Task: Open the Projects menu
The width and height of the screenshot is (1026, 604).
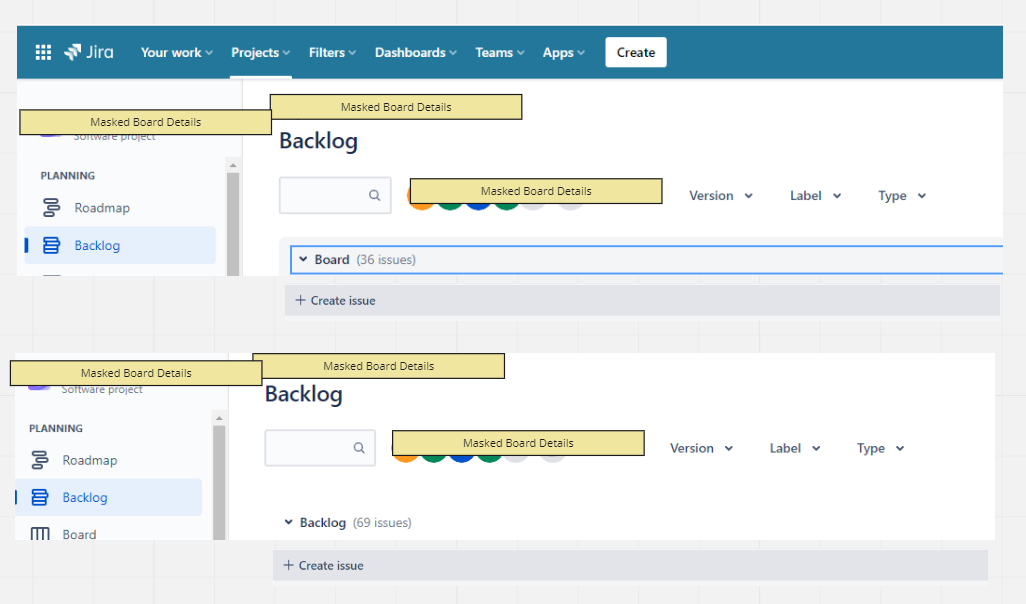Action: 260,52
